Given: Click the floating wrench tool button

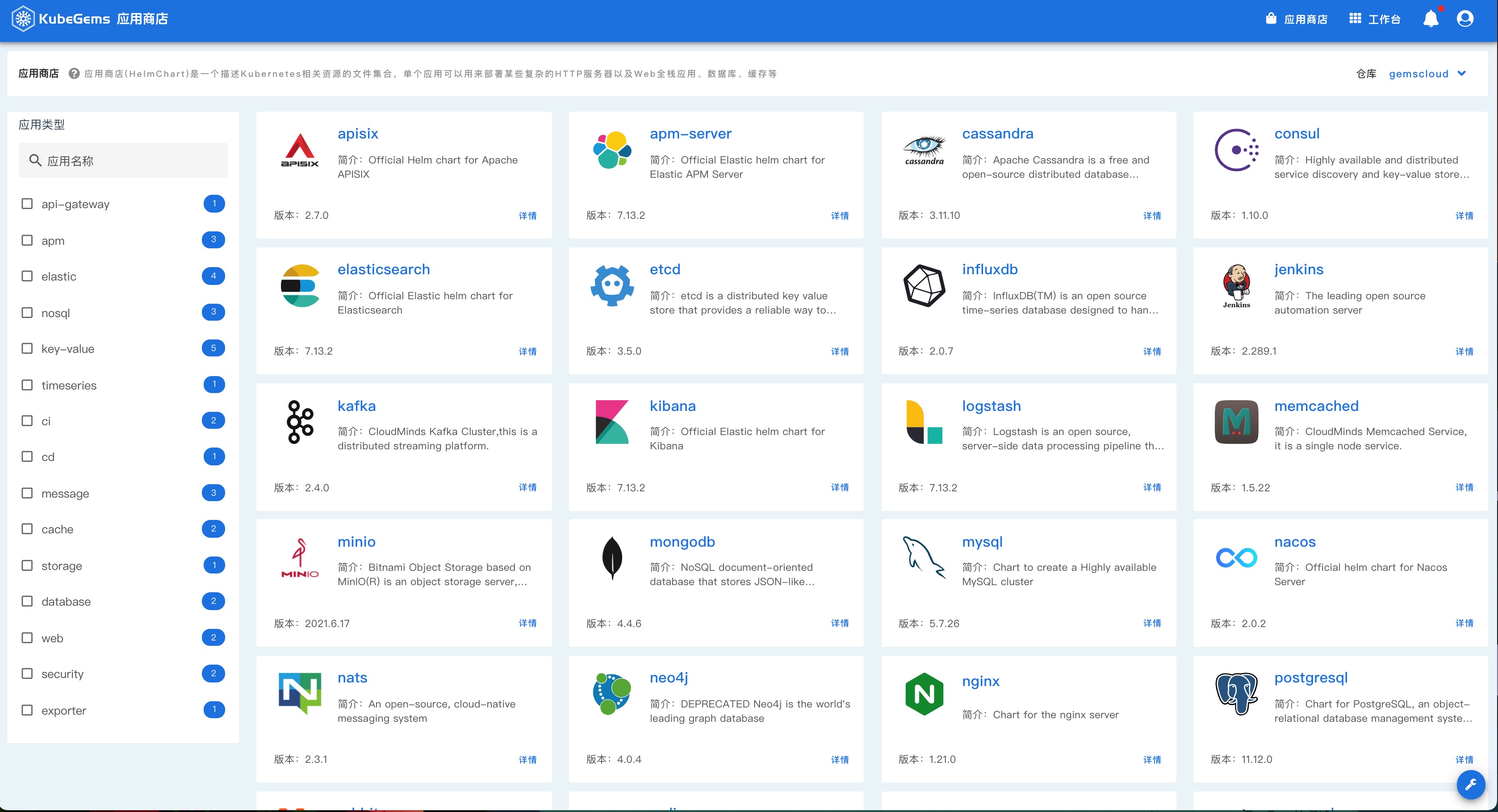Looking at the screenshot, I should pyautogui.click(x=1471, y=785).
